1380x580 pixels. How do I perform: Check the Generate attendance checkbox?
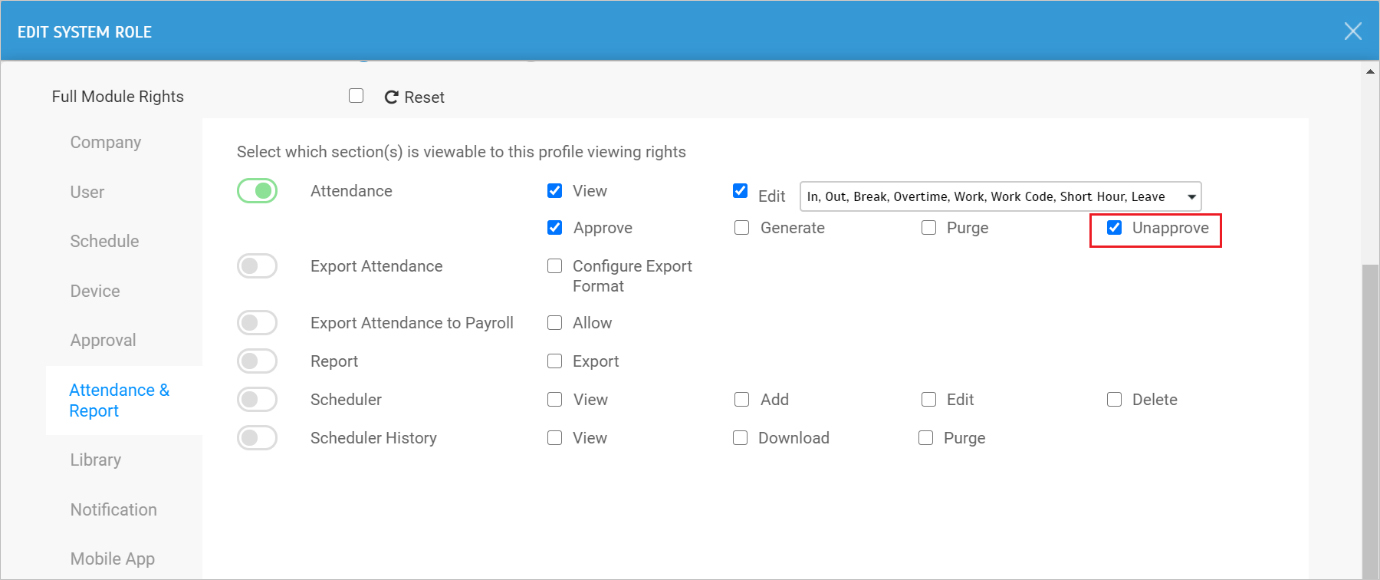click(x=741, y=227)
